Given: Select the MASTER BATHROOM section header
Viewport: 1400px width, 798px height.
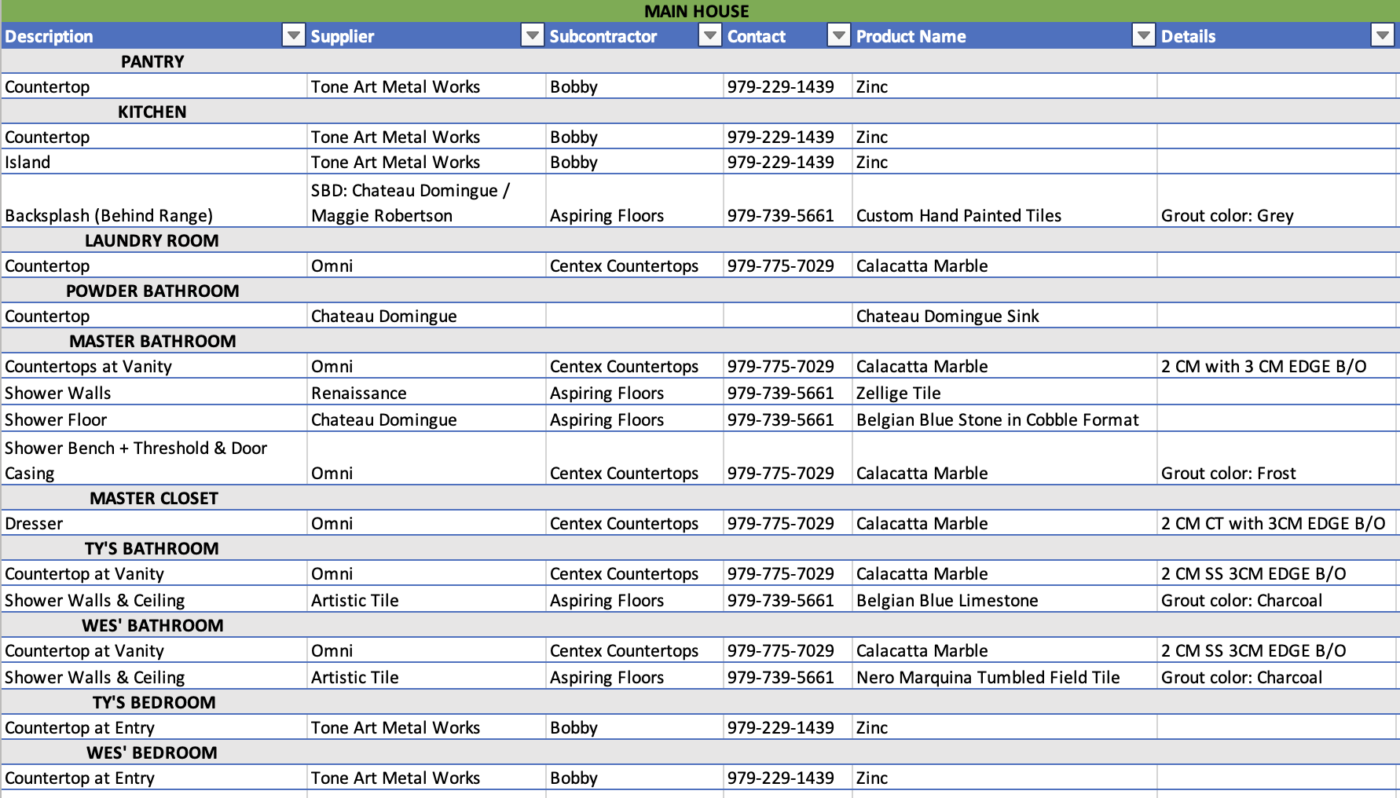Looking at the screenshot, I should coord(698,341).
